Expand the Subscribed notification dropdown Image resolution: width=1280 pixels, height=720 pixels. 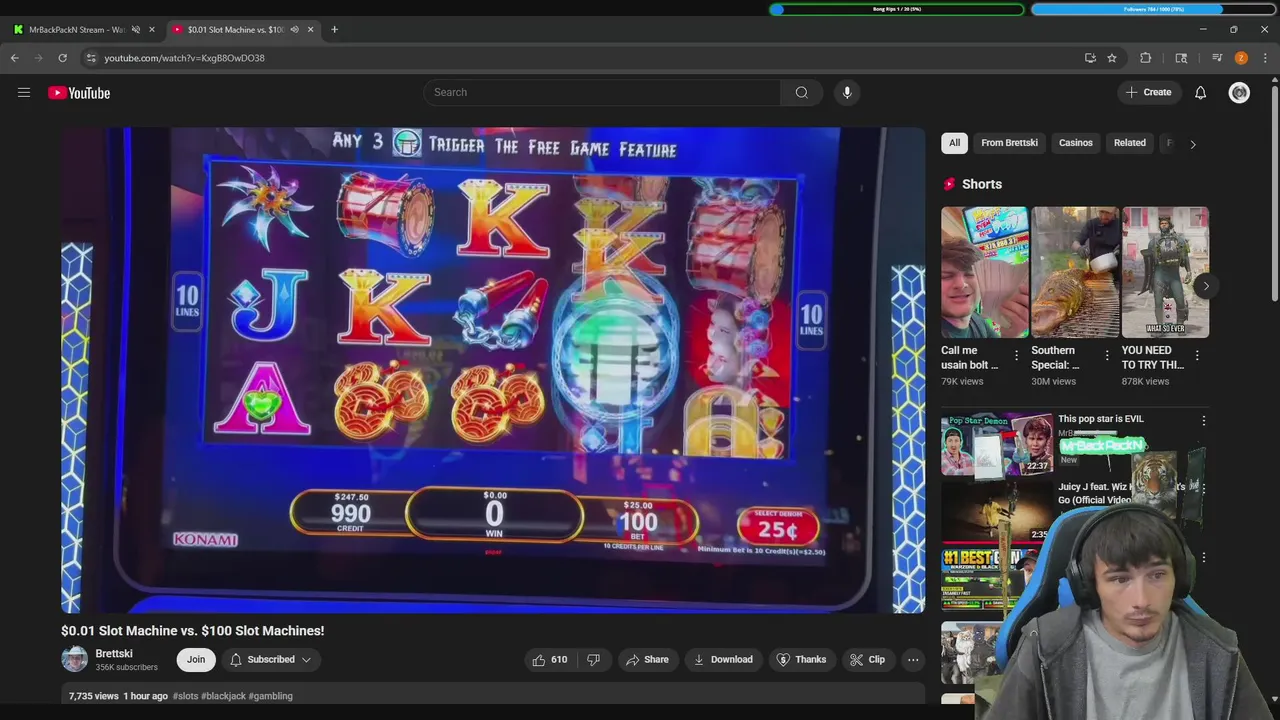[x=270, y=659]
